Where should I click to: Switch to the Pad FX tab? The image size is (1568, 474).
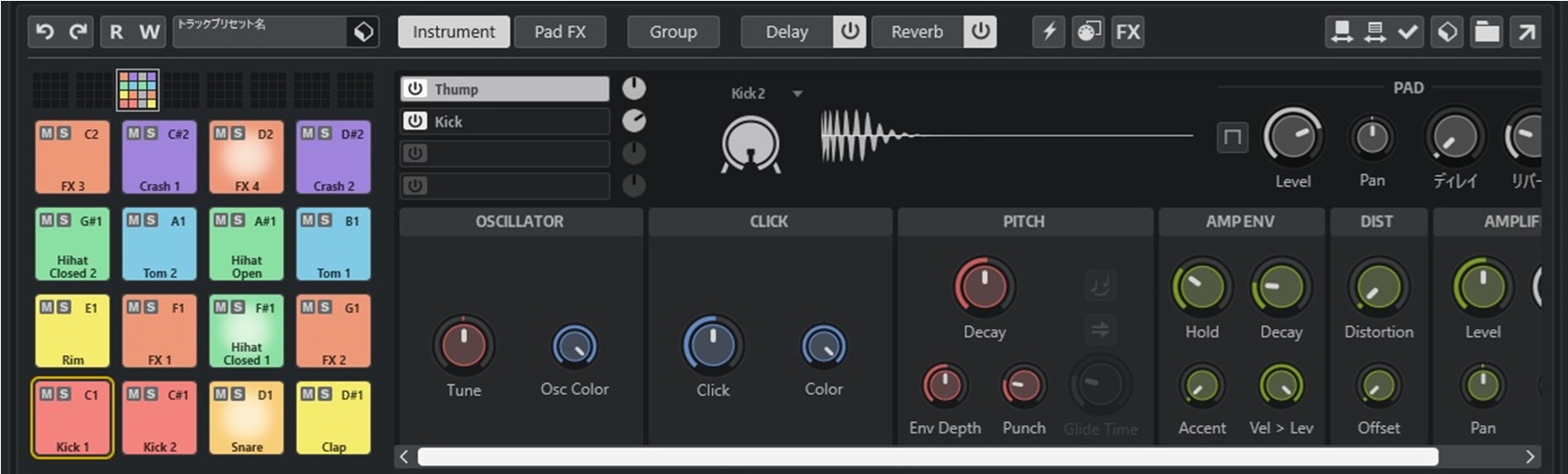point(560,32)
